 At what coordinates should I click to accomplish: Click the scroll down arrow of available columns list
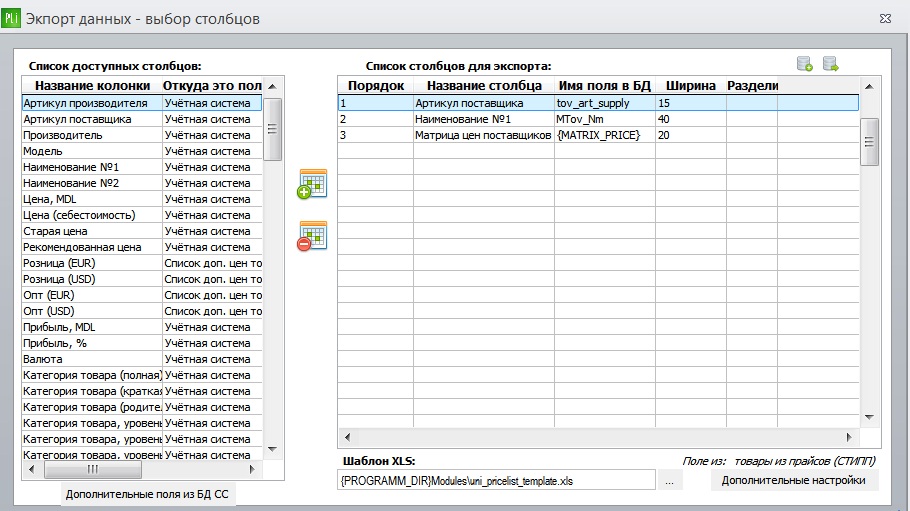(272, 449)
